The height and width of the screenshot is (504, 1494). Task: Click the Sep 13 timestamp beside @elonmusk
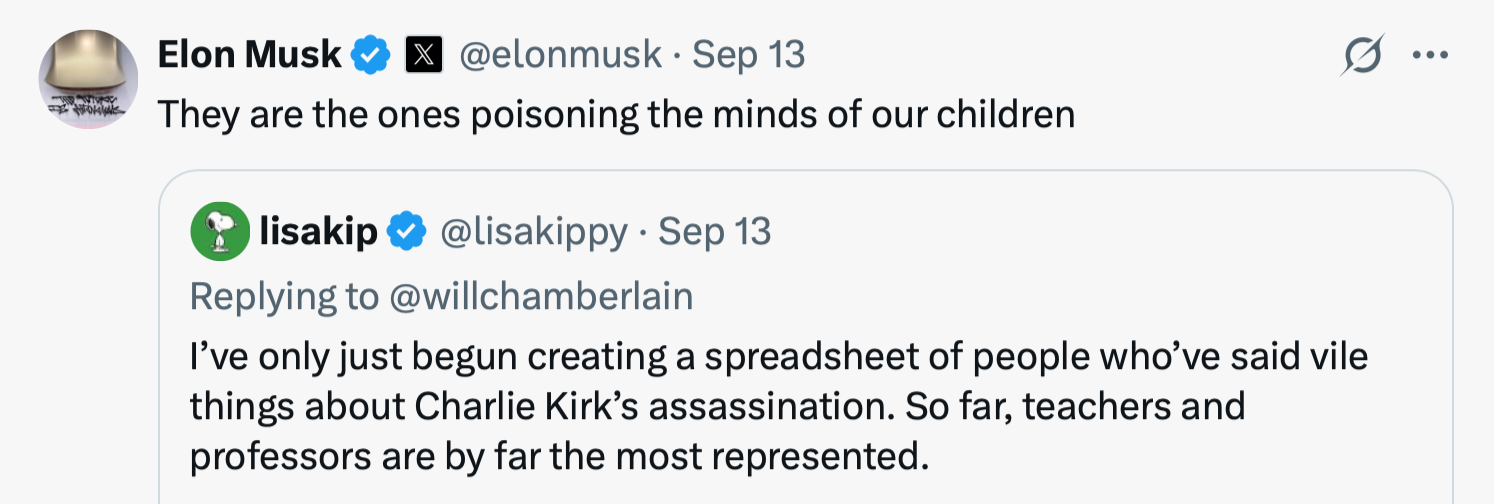coord(748,55)
